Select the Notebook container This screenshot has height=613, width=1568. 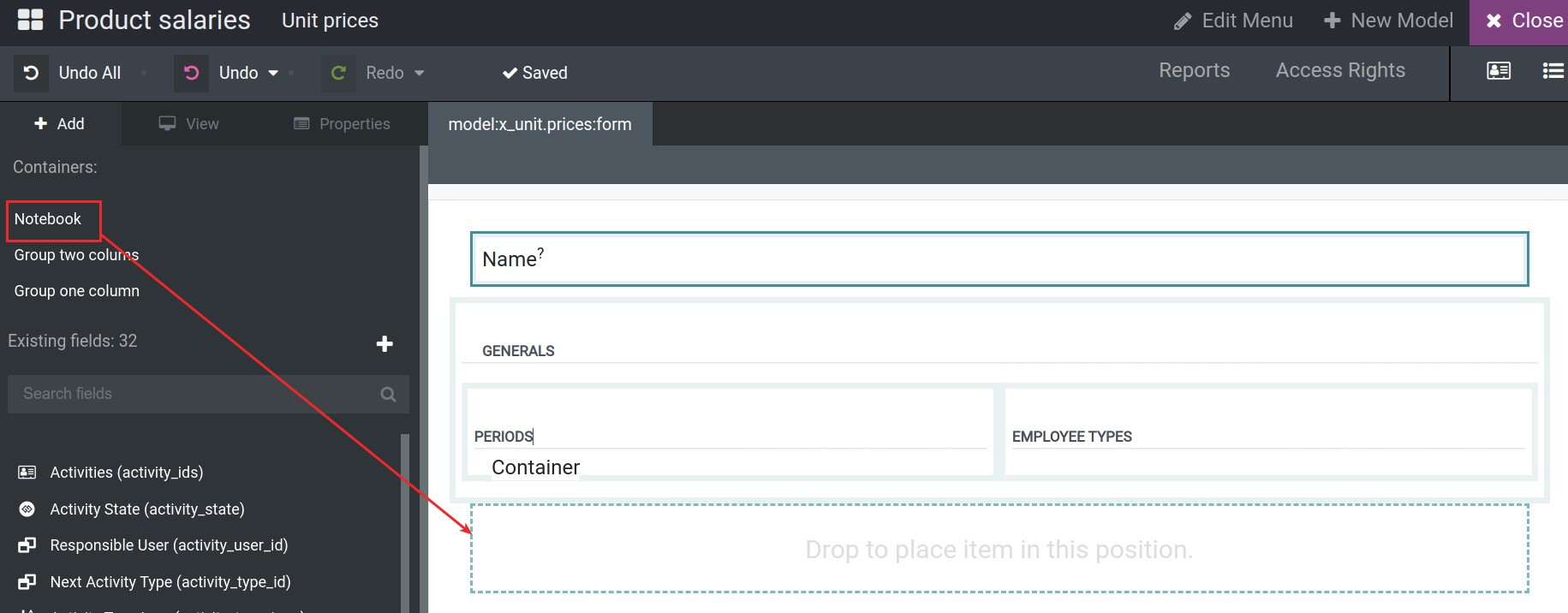tap(48, 219)
